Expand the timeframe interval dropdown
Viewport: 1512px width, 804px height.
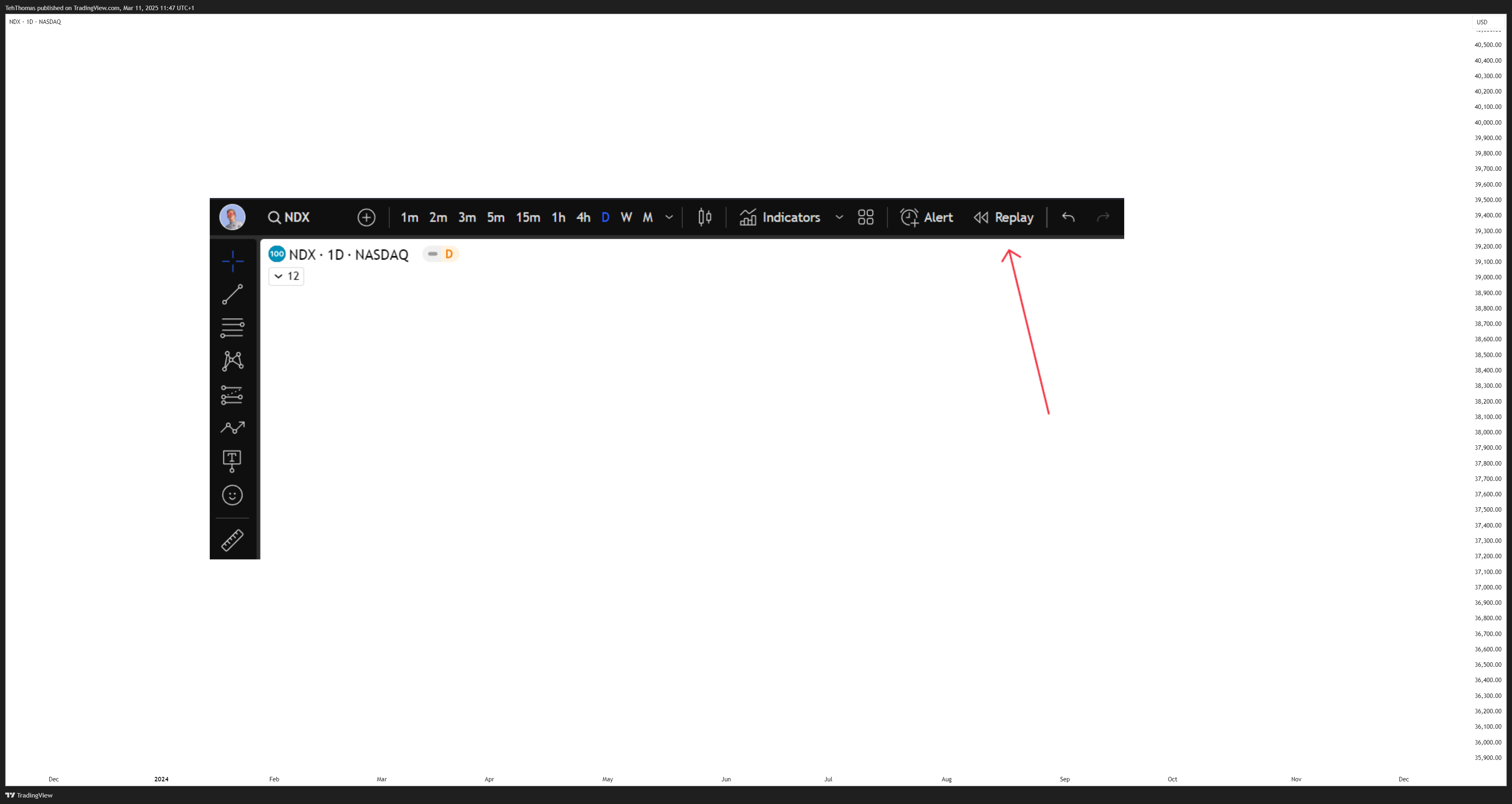click(668, 218)
